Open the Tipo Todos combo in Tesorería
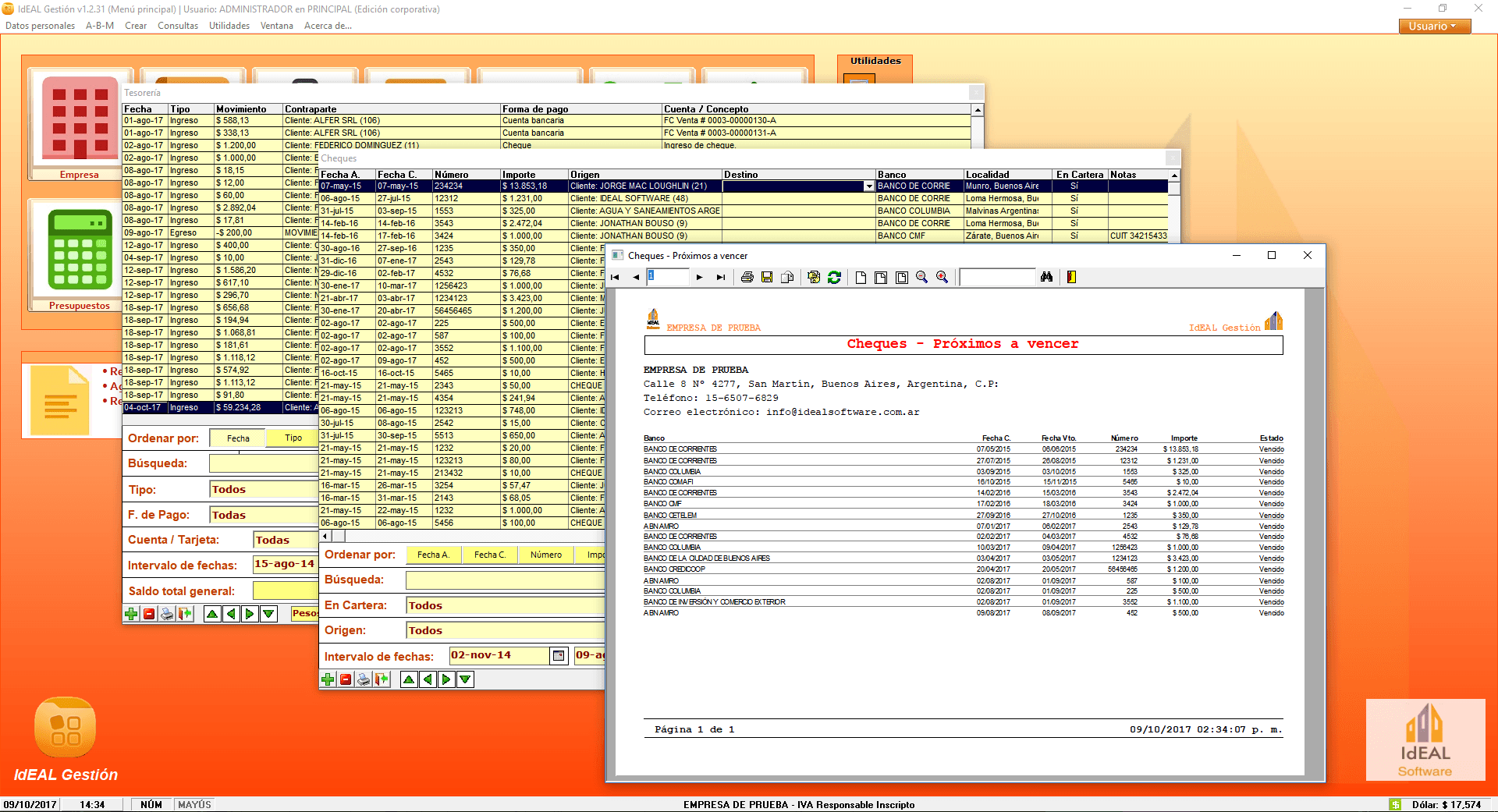The image size is (1498, 812). click(x=264, y=489)
